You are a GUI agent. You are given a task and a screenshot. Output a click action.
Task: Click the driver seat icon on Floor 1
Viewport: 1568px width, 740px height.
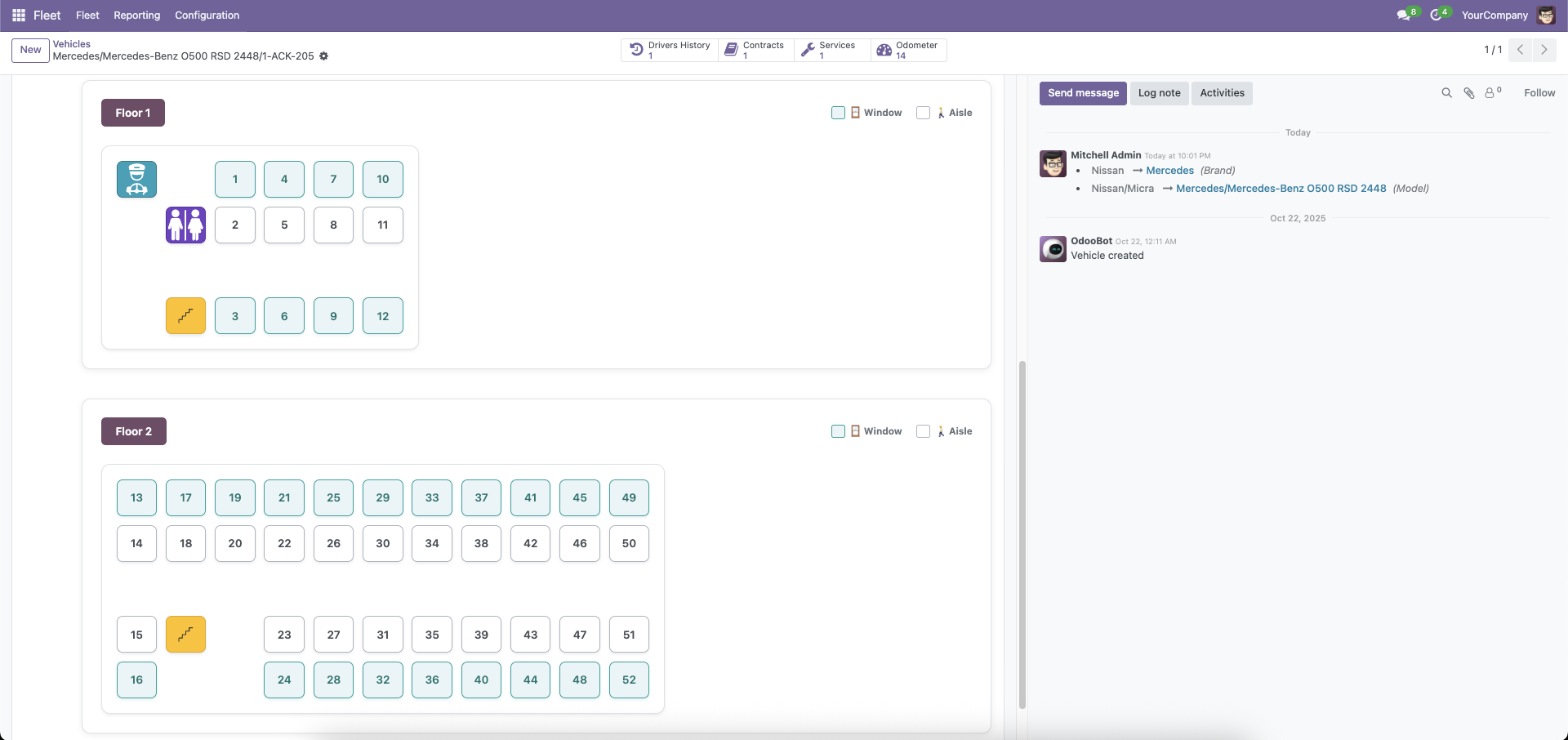click(x=136, y=180)
